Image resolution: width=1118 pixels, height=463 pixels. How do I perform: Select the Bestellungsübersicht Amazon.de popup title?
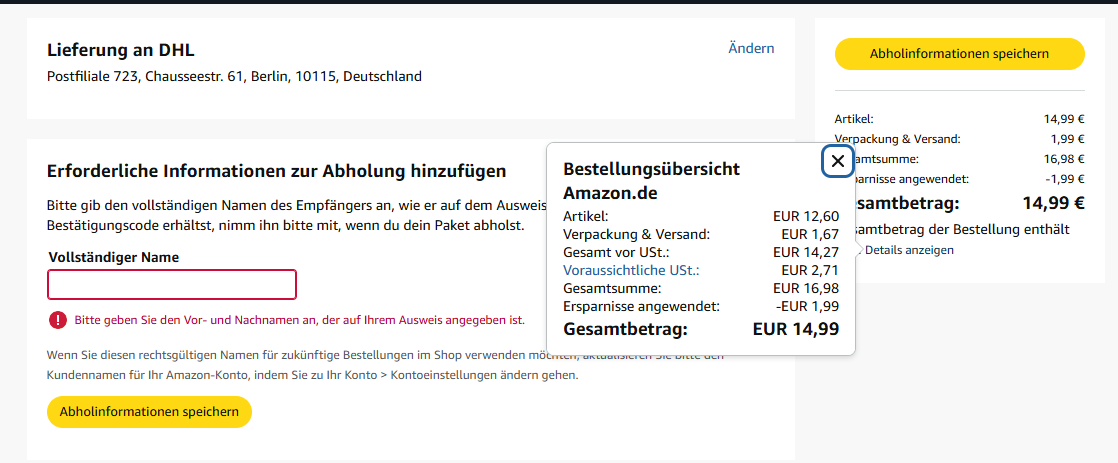coord(652,181)
